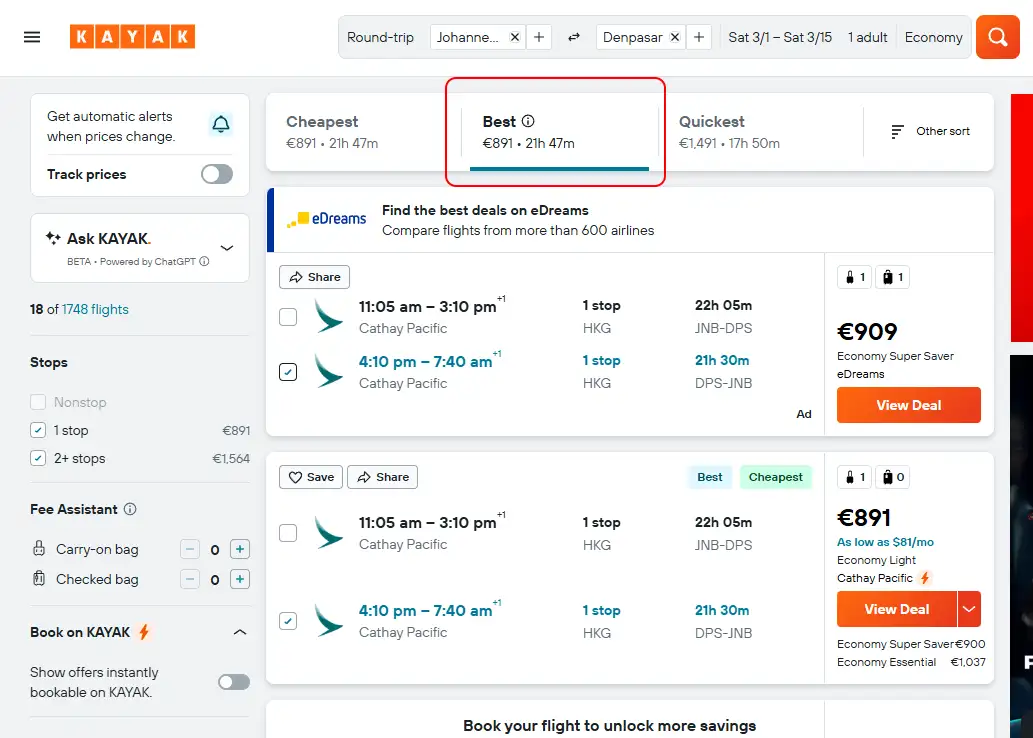Open the Round-trip dropdown

point(380,37)
